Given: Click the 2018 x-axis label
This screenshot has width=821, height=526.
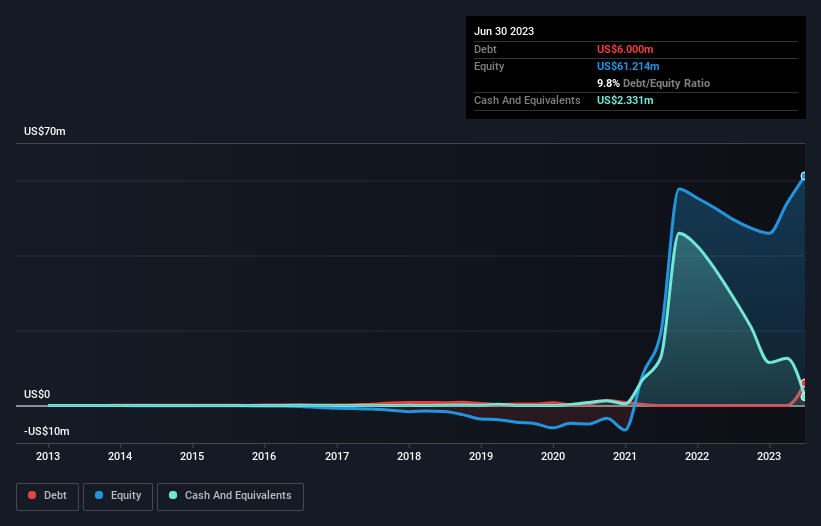Looking at the screenshot, I should pyautogui.click(x=409, y=456).
